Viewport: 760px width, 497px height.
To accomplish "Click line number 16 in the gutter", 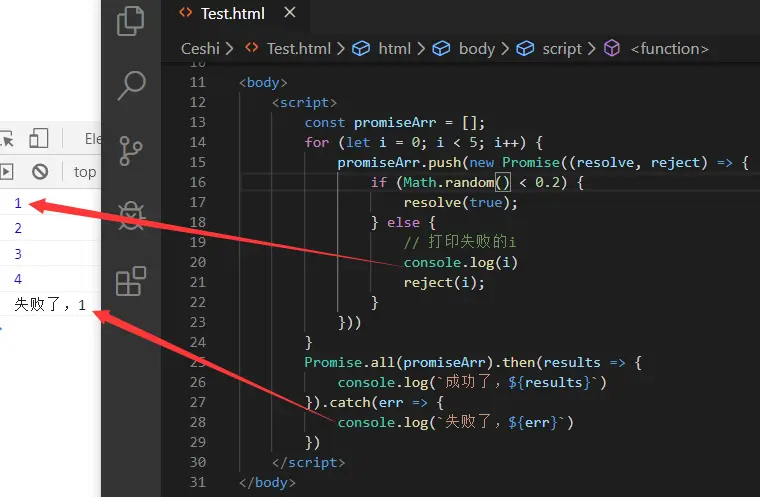I will tap(198, 182).
